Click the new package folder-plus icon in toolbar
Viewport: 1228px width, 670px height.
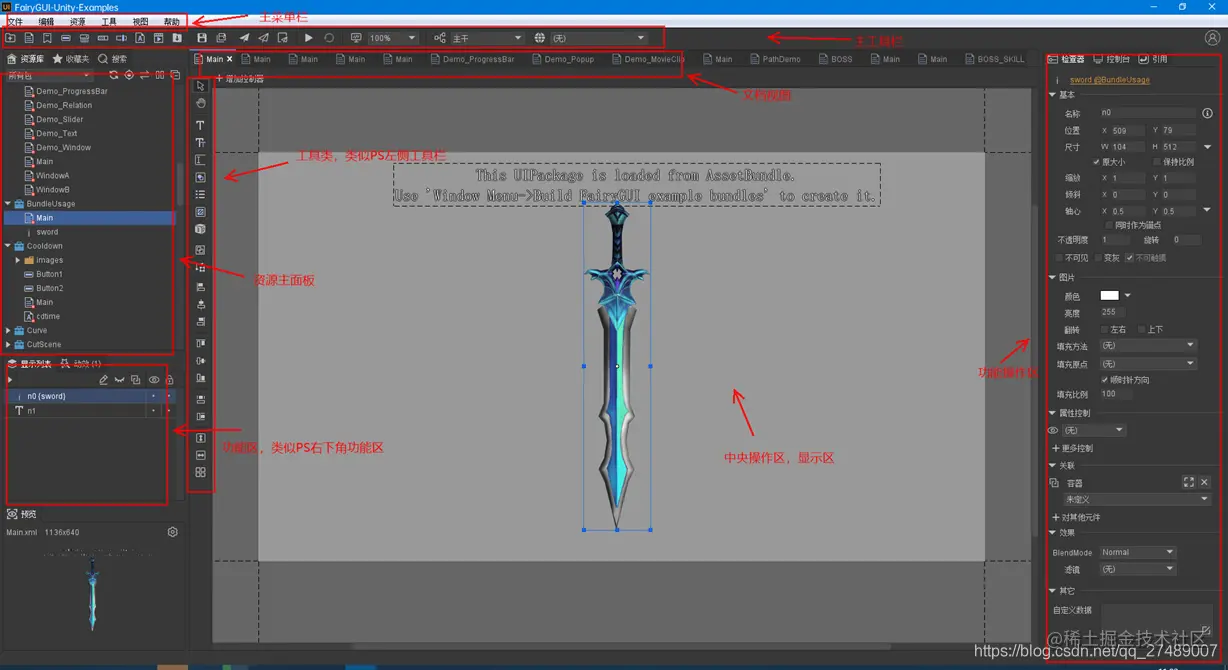[10, 38]
